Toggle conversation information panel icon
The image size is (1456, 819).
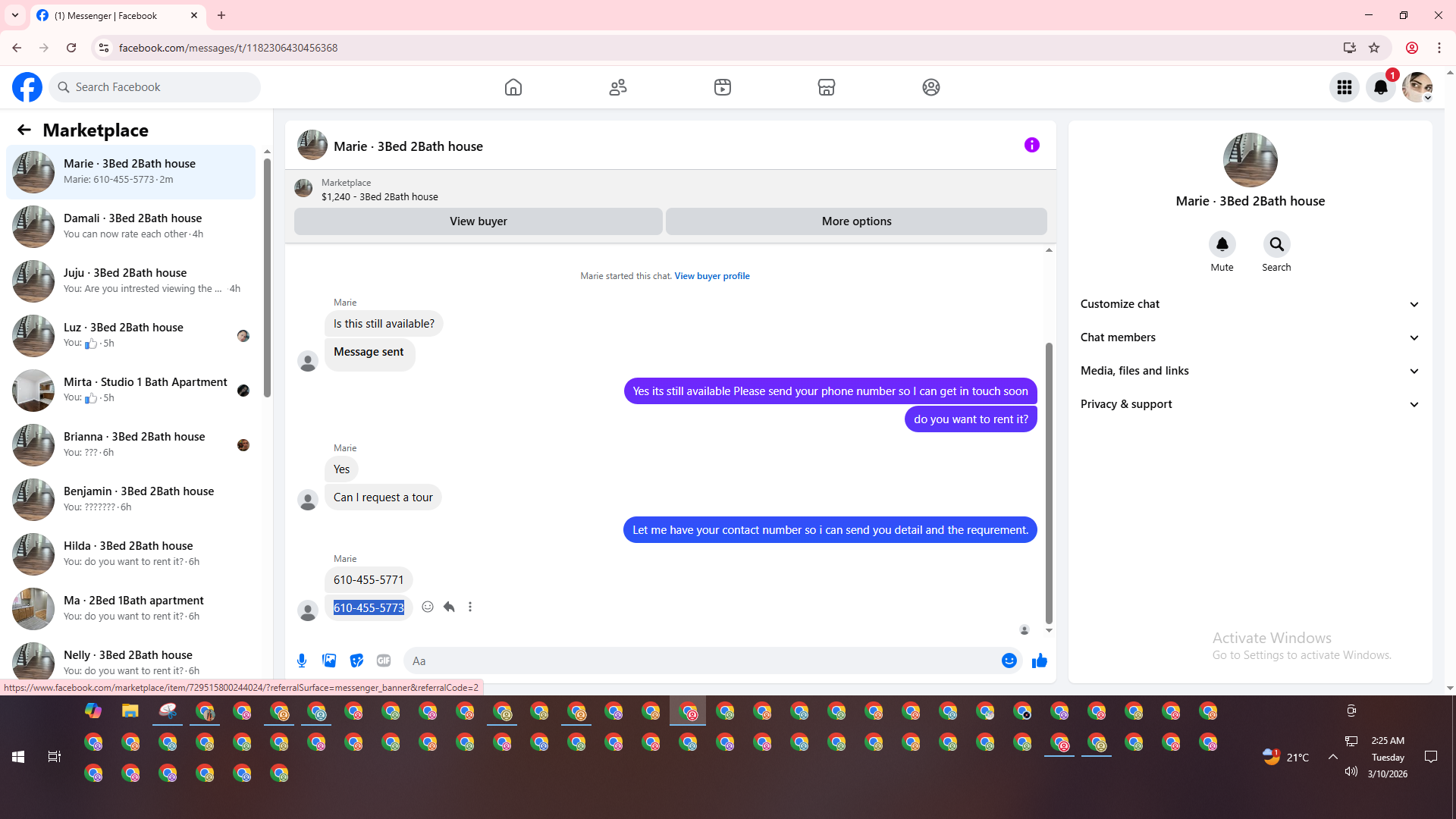pyautogui.click(x=1031, y=145)
